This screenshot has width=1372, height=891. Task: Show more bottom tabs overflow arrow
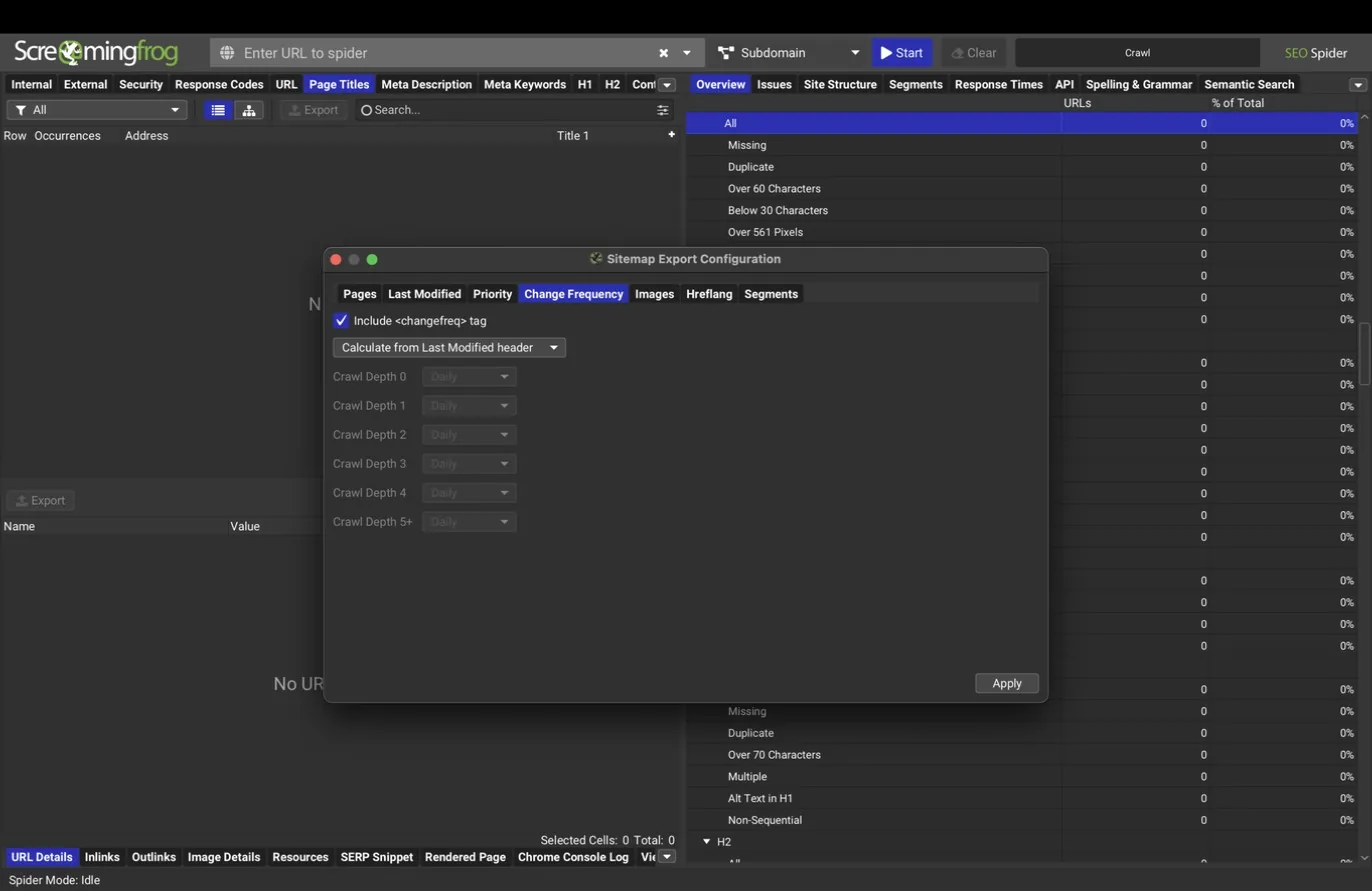667,857
